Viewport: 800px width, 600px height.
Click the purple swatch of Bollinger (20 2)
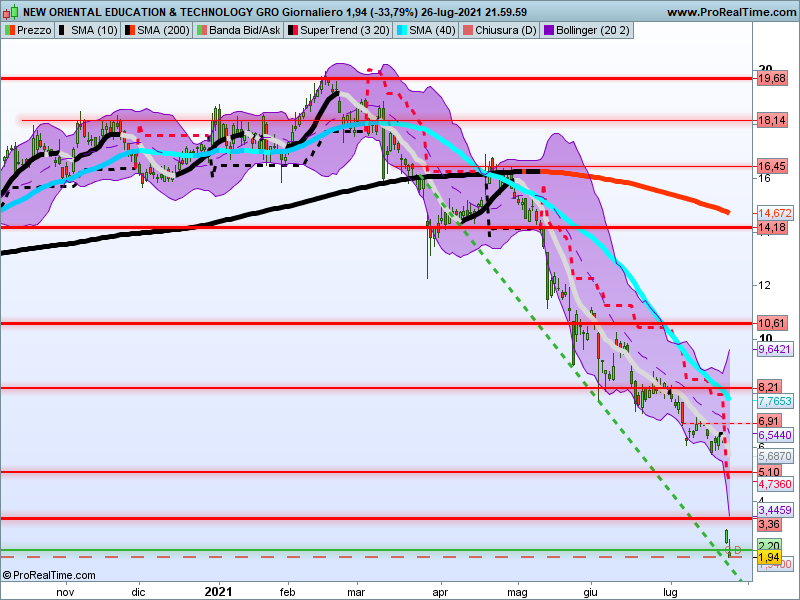549,30
